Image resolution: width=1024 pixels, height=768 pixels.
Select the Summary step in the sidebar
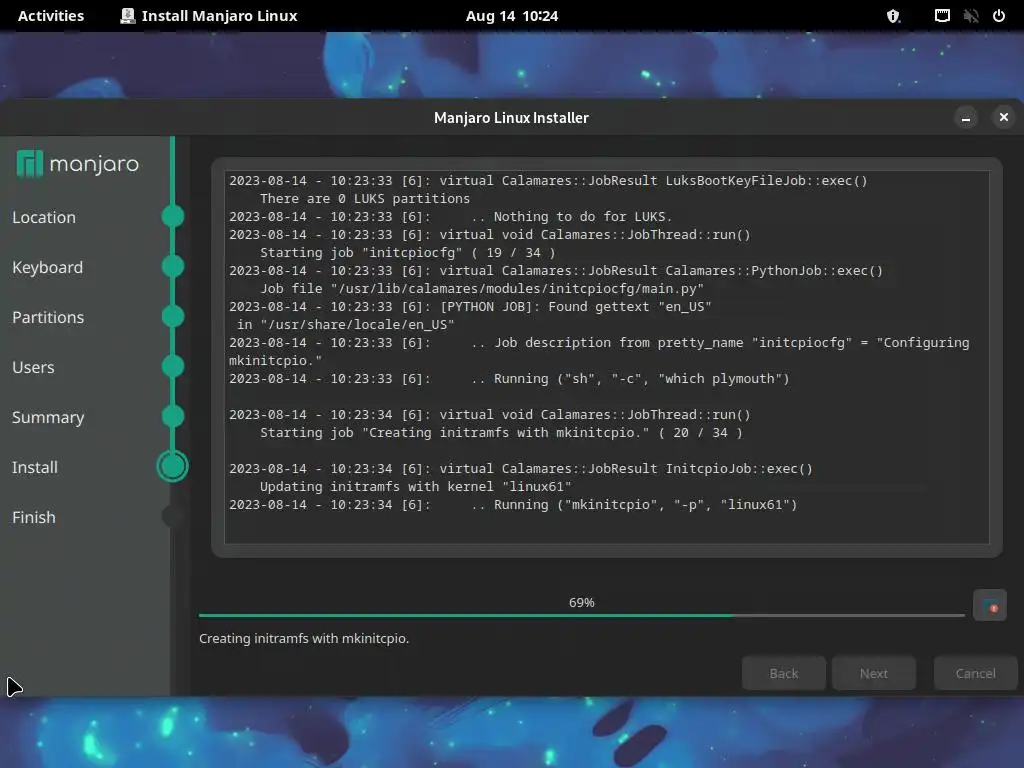pyautogui.click(x=48, y=417)
